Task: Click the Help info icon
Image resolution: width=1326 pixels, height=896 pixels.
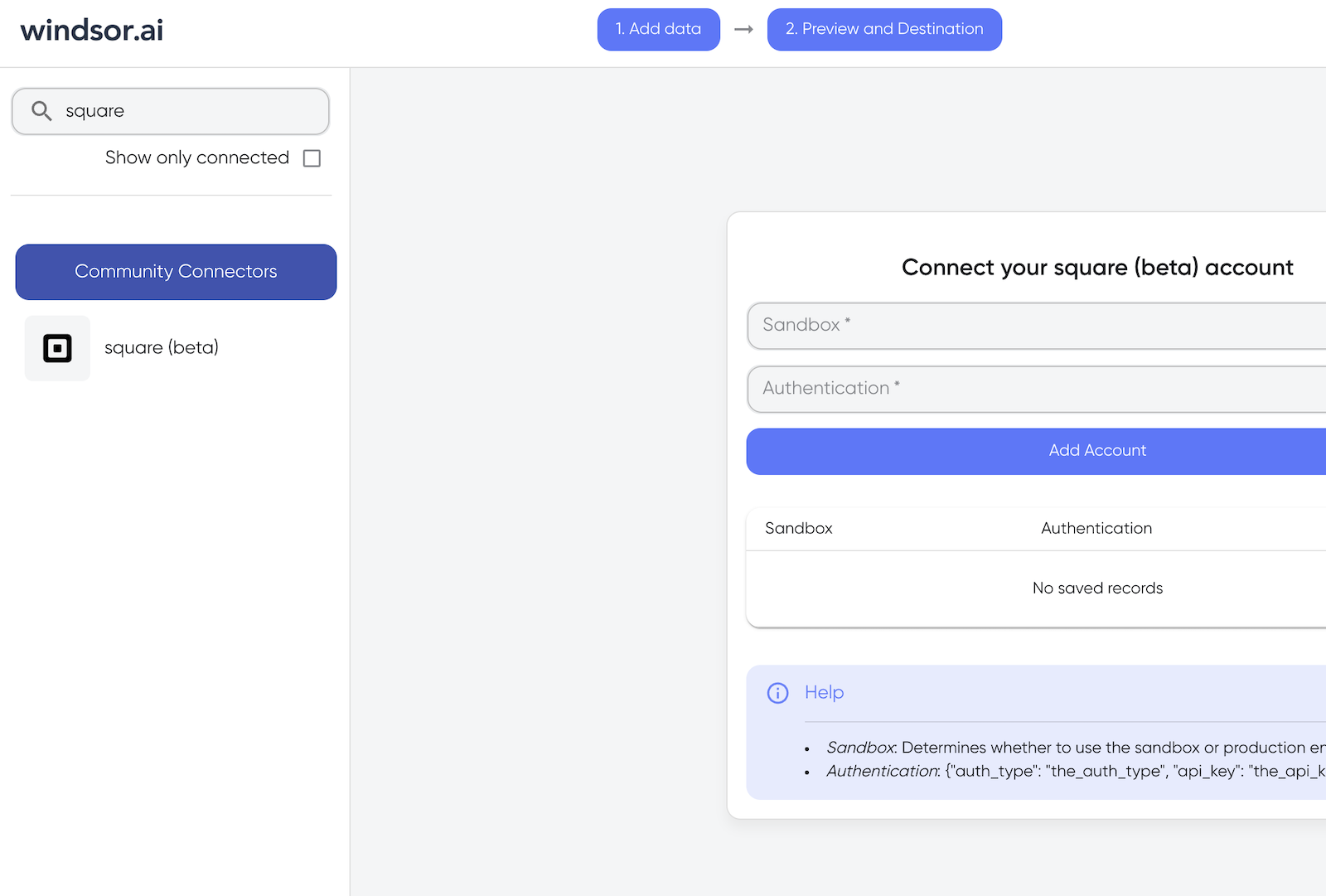Action: (x=777, y=693)
